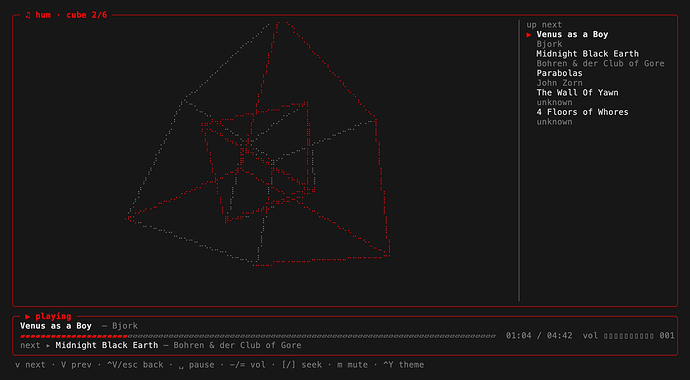Screen dimensions: 690x380
Task: Click the small arrow after 'next' in the player
Action: coord(48,345)
